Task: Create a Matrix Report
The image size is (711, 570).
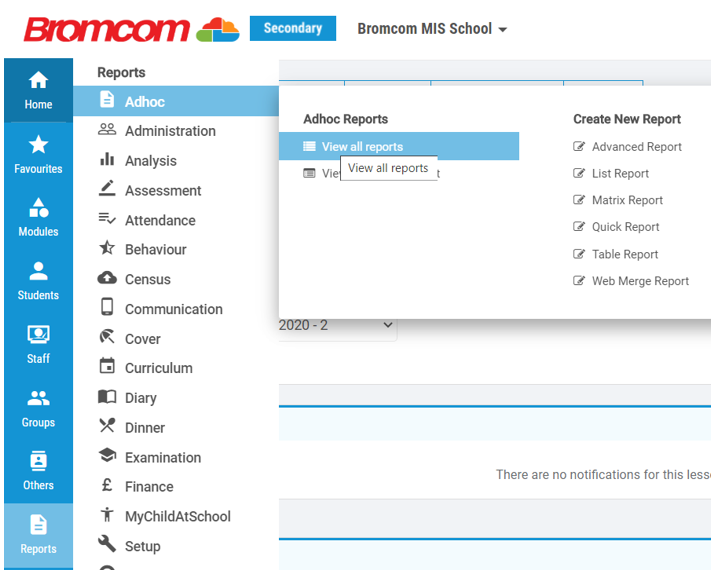Action: pos(627,200)
